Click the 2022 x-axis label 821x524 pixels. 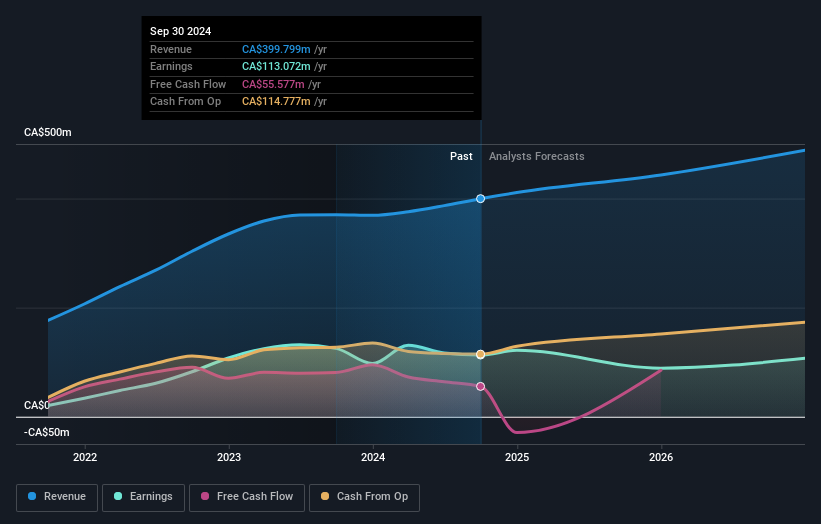pos(85,457)
